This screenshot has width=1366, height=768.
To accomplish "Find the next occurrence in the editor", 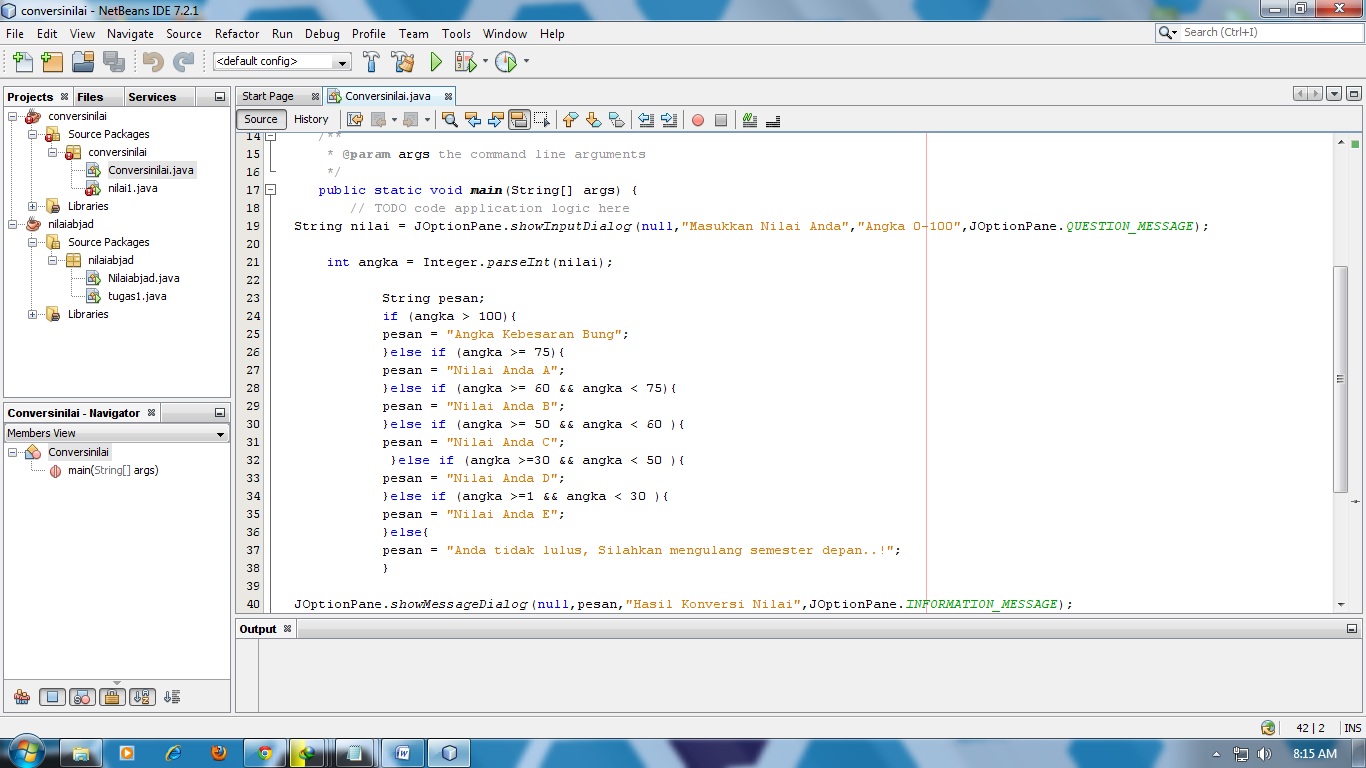I will click(x=496, y=120).
